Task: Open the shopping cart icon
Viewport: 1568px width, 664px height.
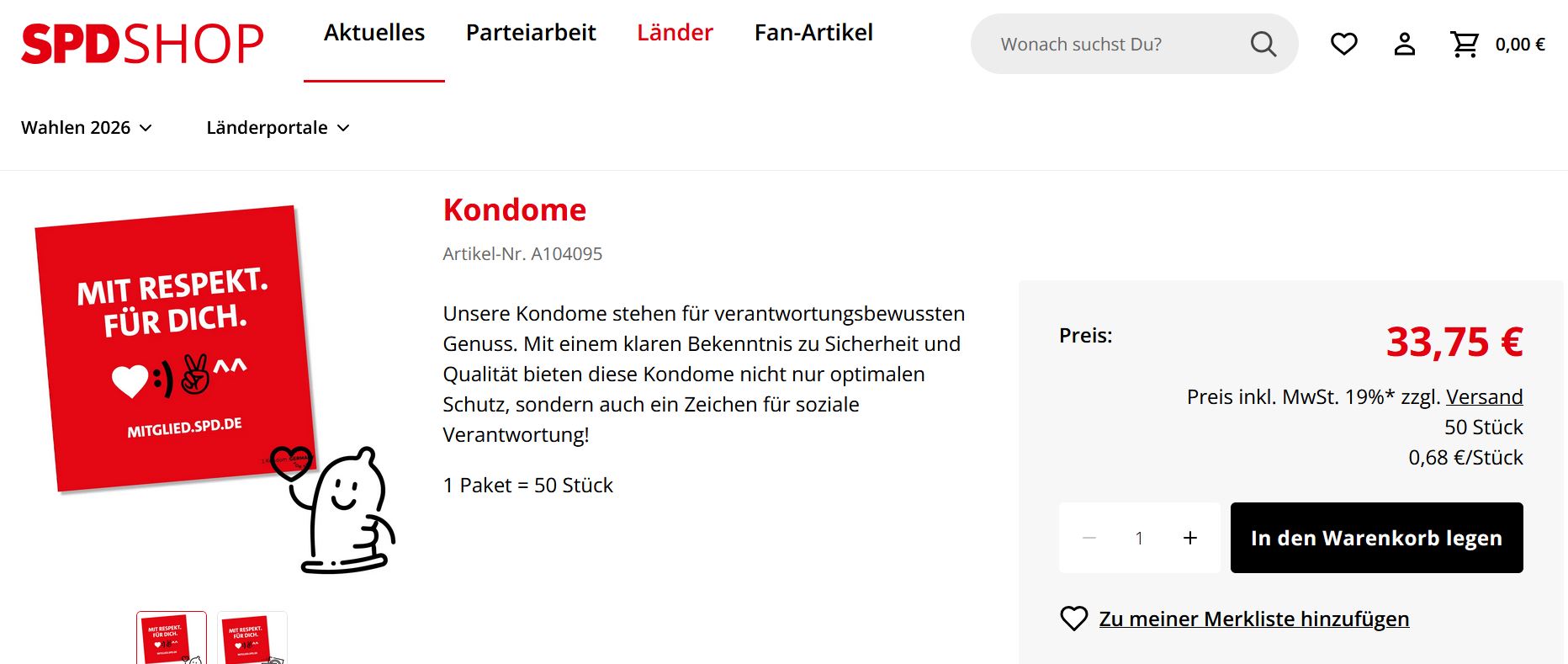Action: [x=1465, y=44]
